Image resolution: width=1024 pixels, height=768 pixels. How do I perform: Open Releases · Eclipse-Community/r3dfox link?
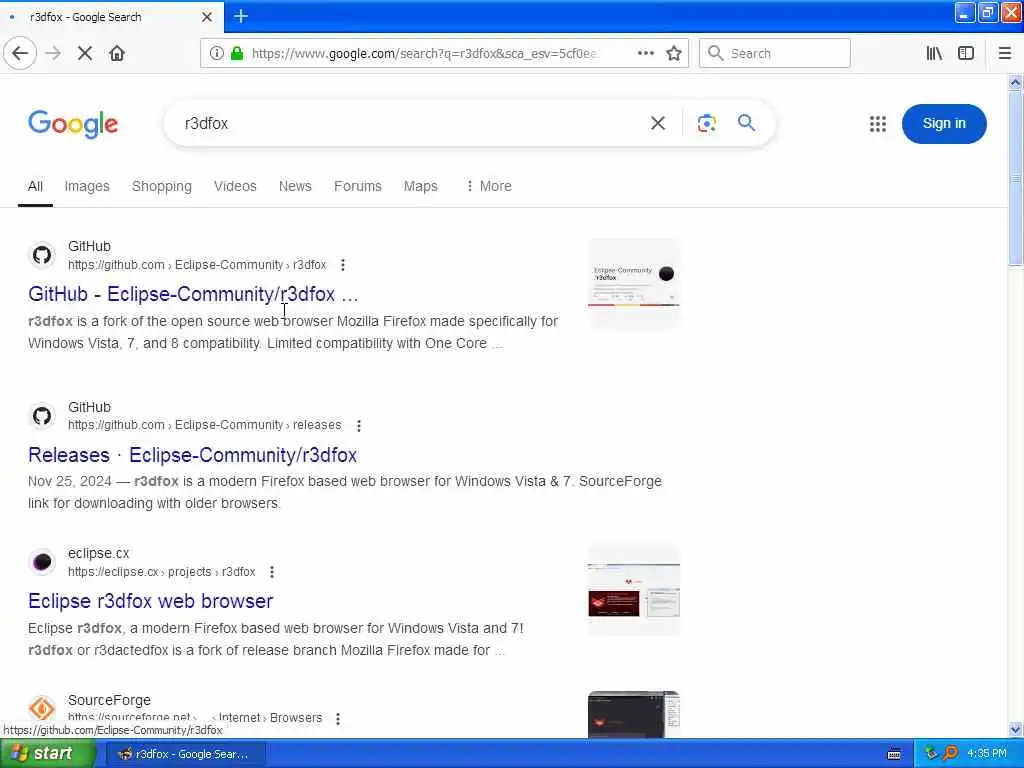tap(193, 455)
